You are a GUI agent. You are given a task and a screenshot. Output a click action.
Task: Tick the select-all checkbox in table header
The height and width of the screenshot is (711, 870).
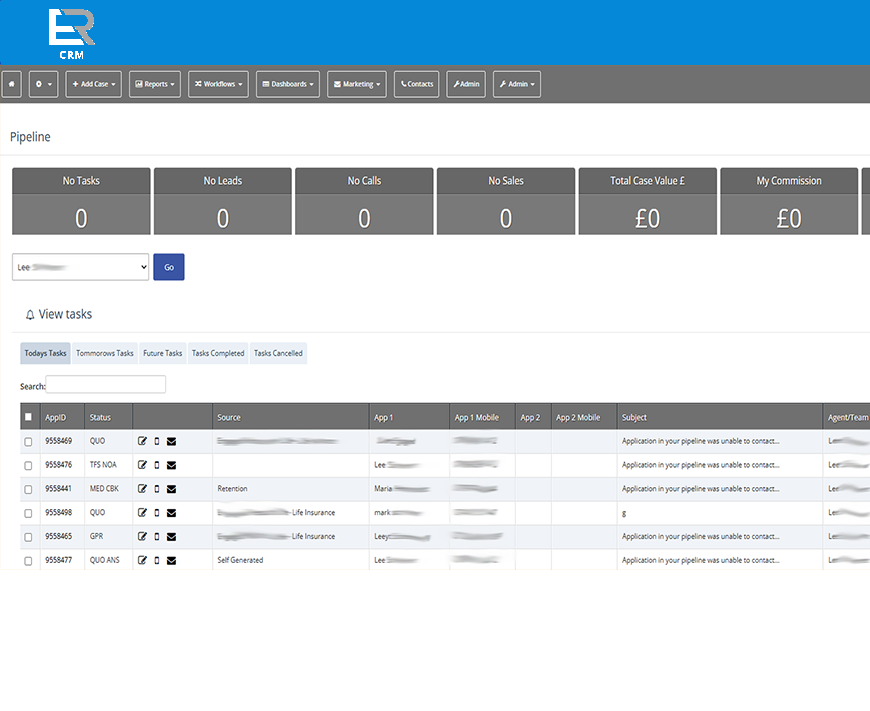coord(28,417)
